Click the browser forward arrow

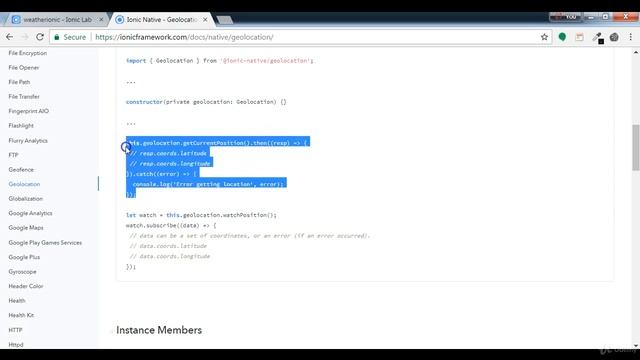24,37
